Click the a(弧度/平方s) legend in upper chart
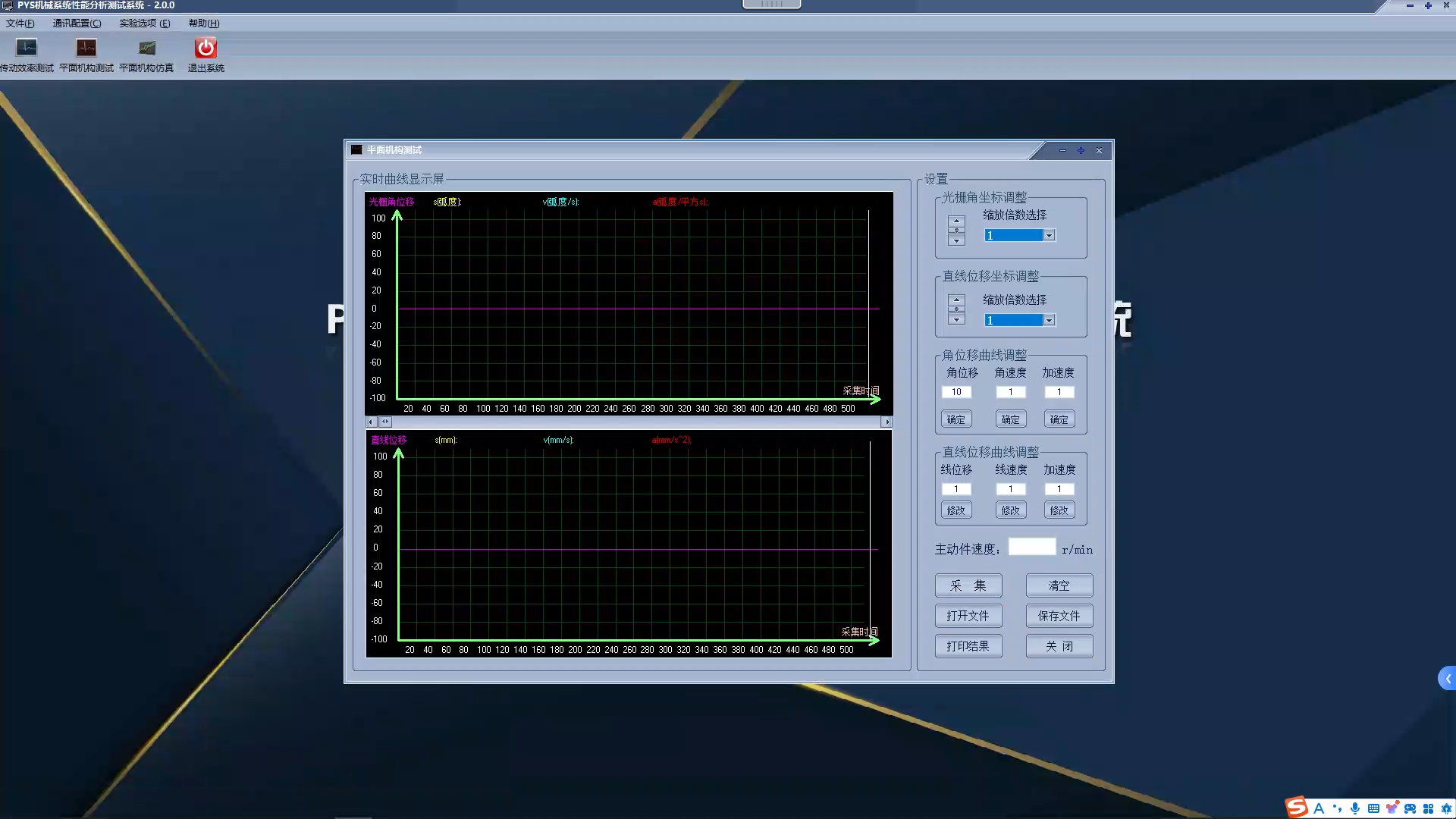Screen dimensions: 1456x819 point(679,202)
